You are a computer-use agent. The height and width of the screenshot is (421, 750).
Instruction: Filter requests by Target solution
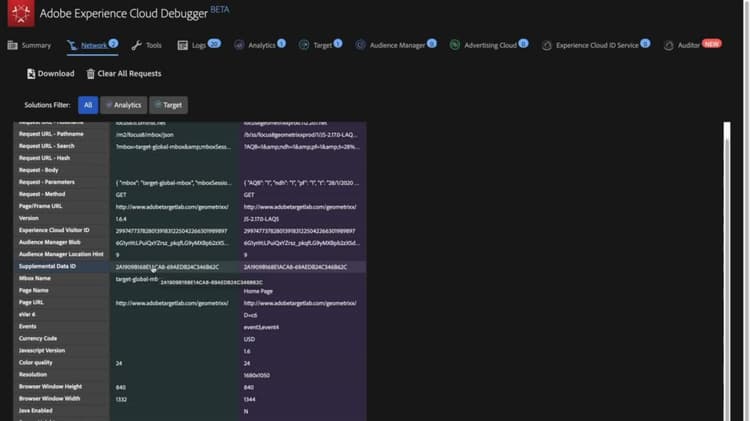[x=168, y=105]
